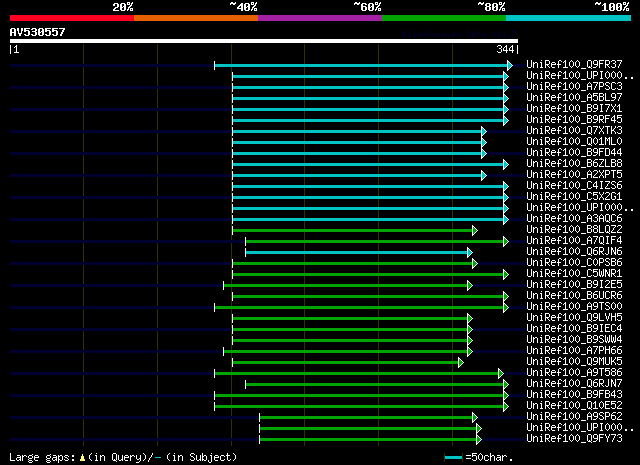Click the arrowhead ending the Q7XTK3 alignment
This screenshot has width=640, height=465.
point(484,131)
